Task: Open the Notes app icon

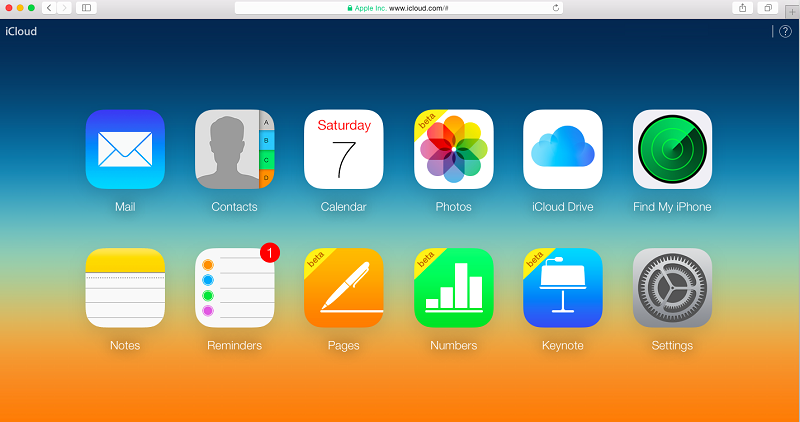Action: click(125, 288)
